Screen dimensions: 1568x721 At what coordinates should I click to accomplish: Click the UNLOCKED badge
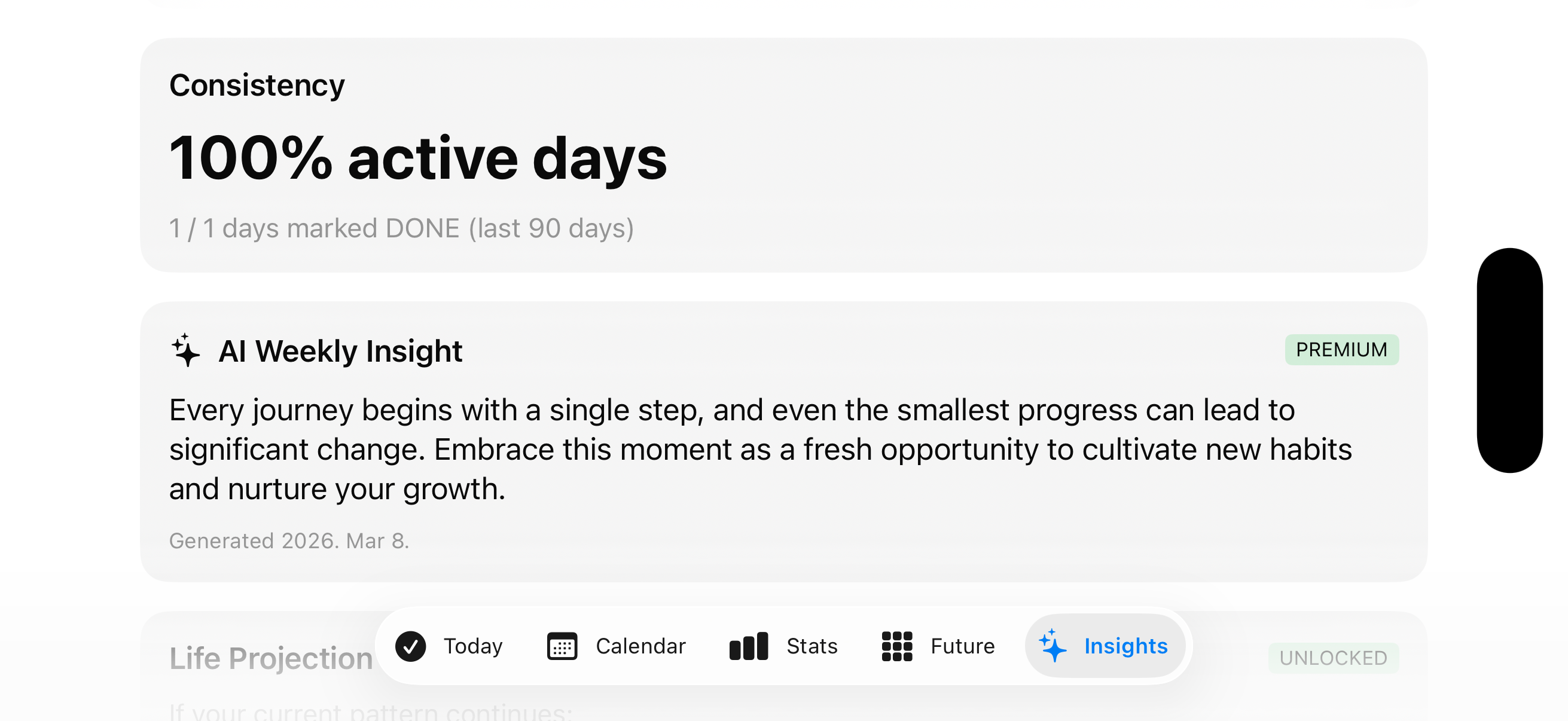point(1333,658)
